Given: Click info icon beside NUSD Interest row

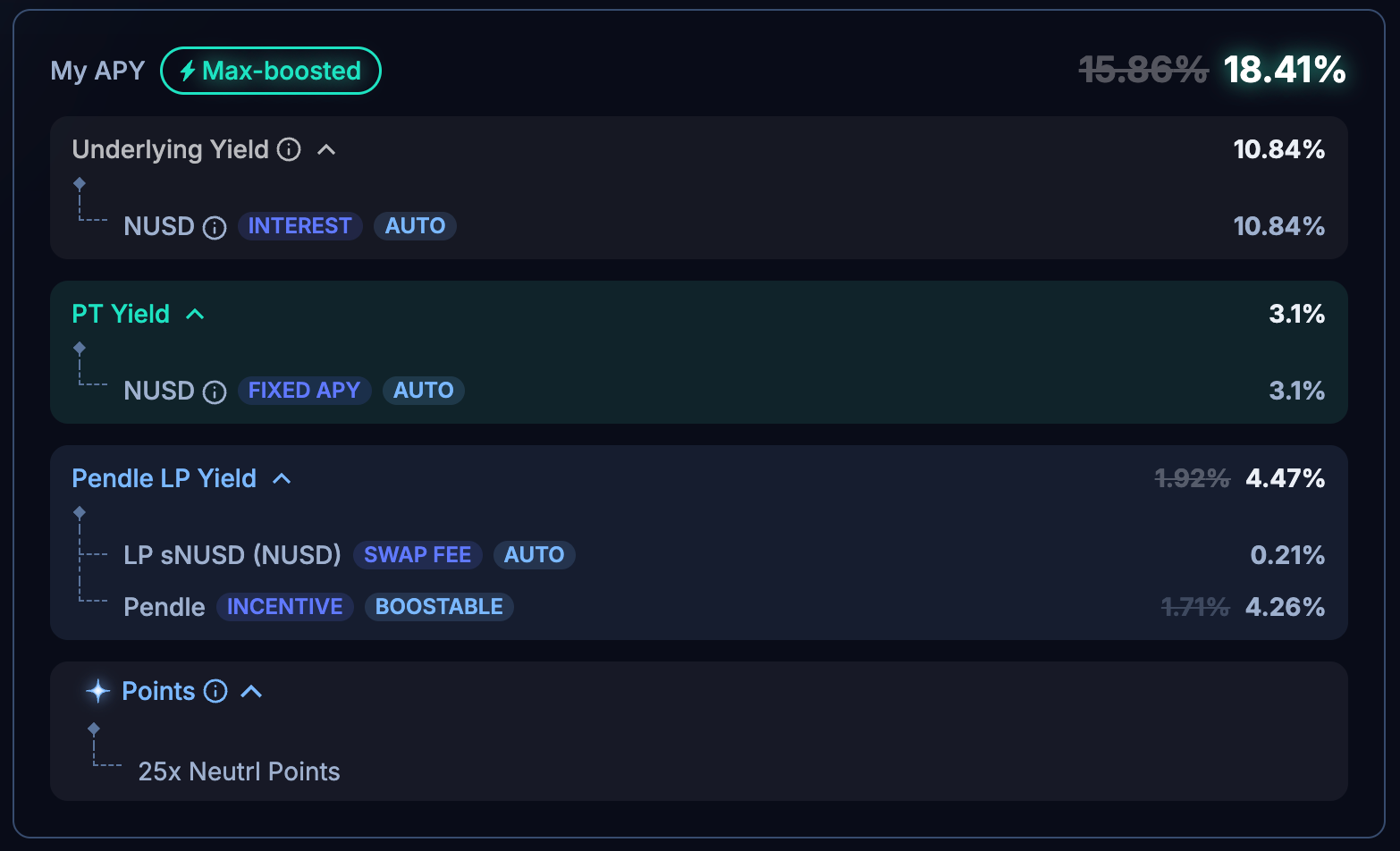Looking at the screenshot, I should point(215,227).
